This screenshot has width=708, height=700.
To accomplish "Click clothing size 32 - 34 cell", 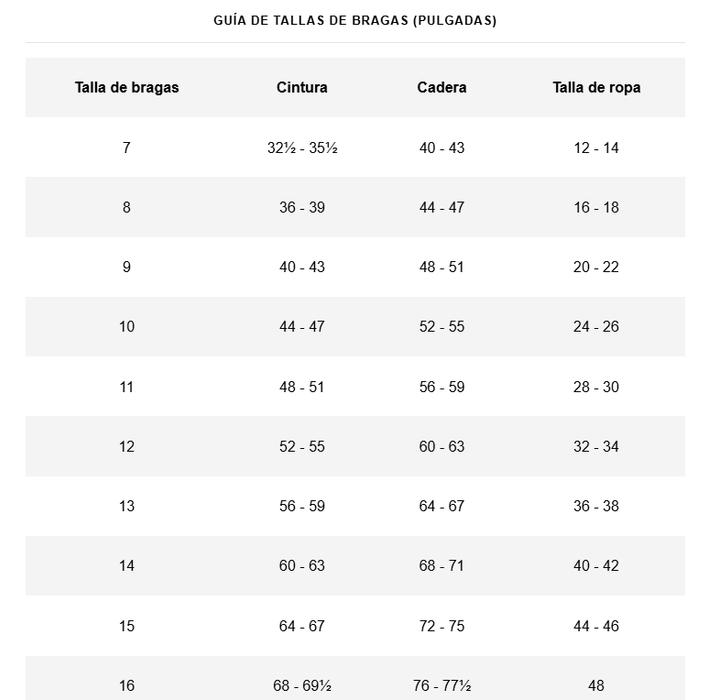I will click(x=596, y=447).
